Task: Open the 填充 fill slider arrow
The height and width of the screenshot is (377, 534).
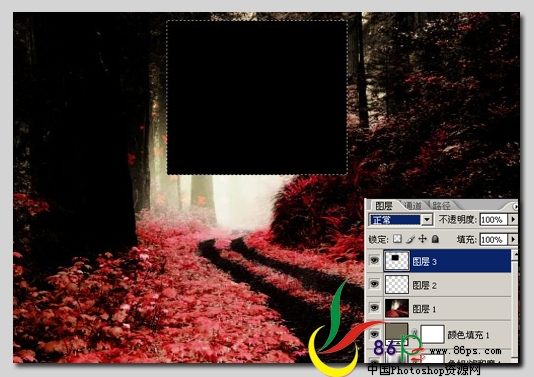Action: [x=513, y=239]
